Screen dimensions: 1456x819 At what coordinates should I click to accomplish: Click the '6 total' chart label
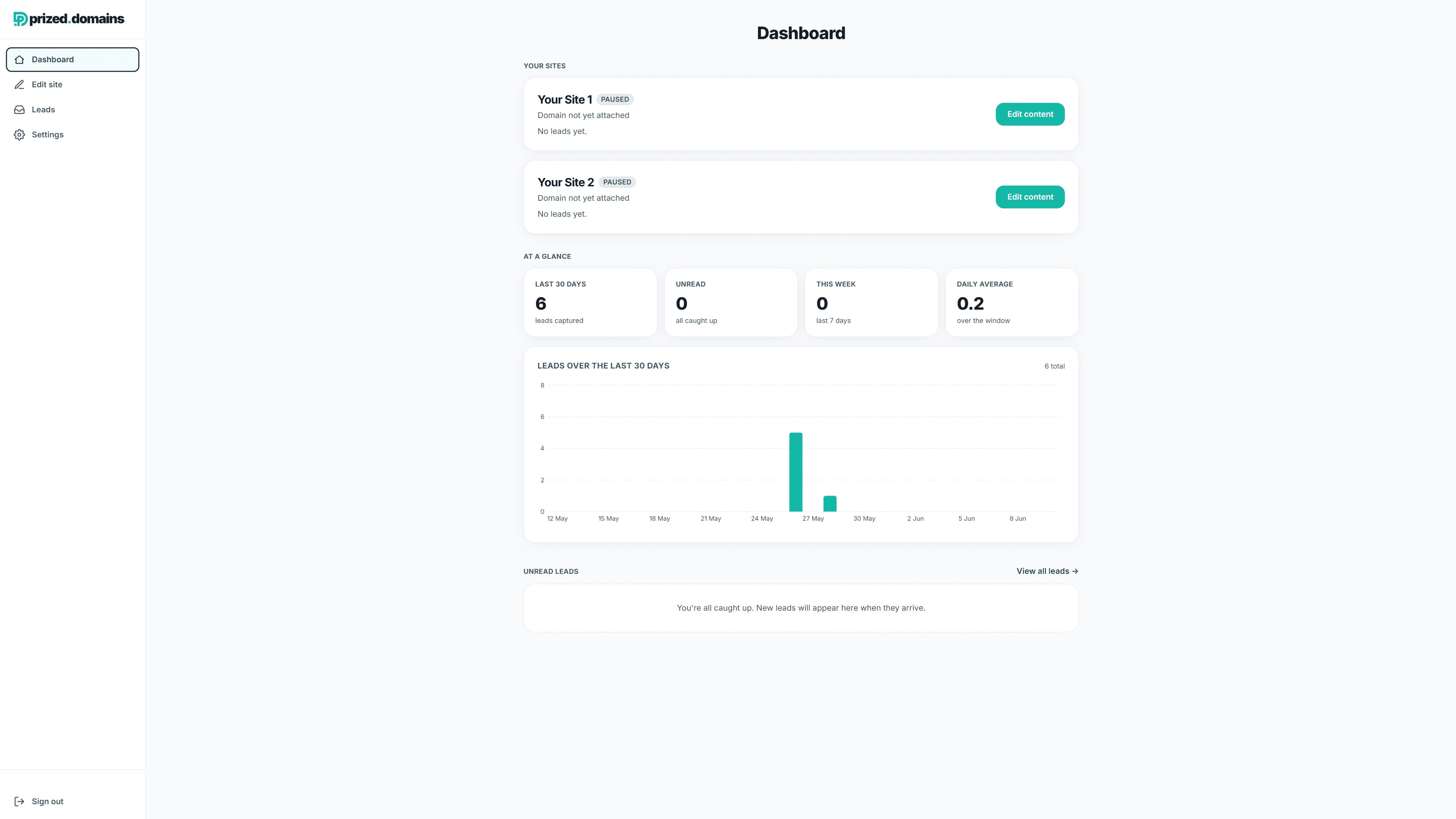click(x=1054, y=367)
